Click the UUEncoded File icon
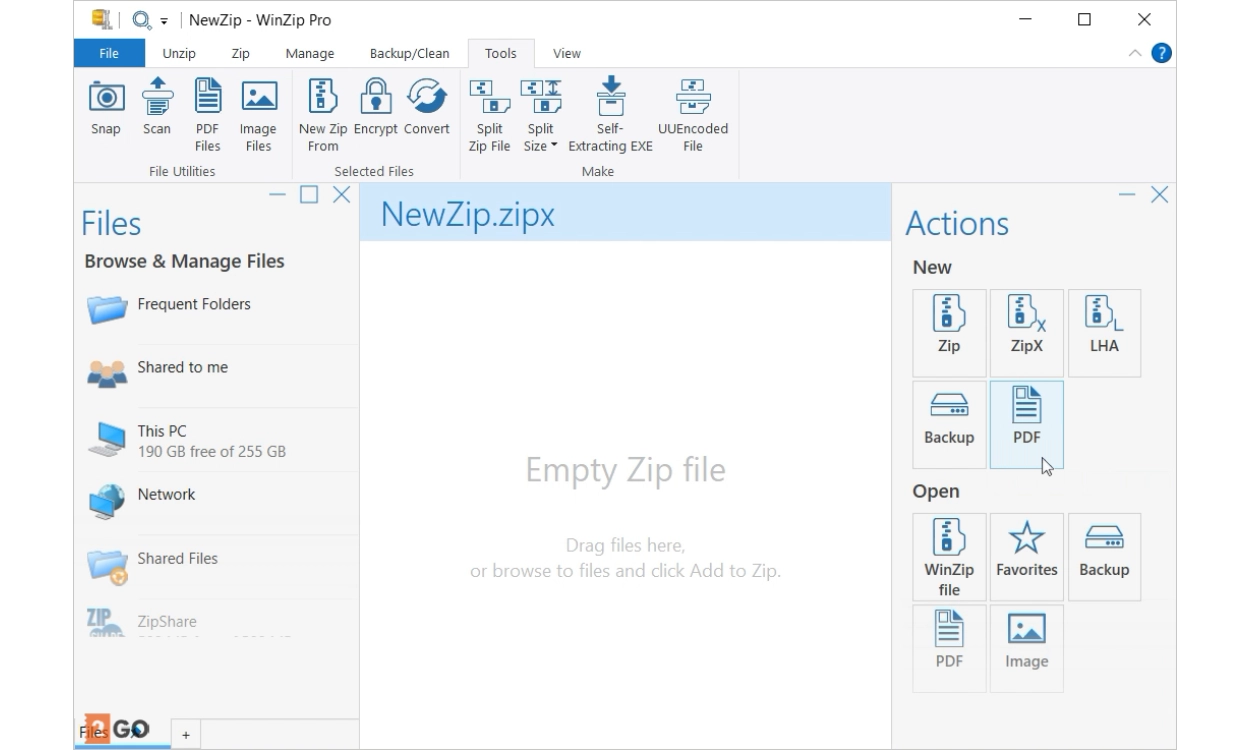Viewport: 1250px width, 750px height. coord(692,98)
